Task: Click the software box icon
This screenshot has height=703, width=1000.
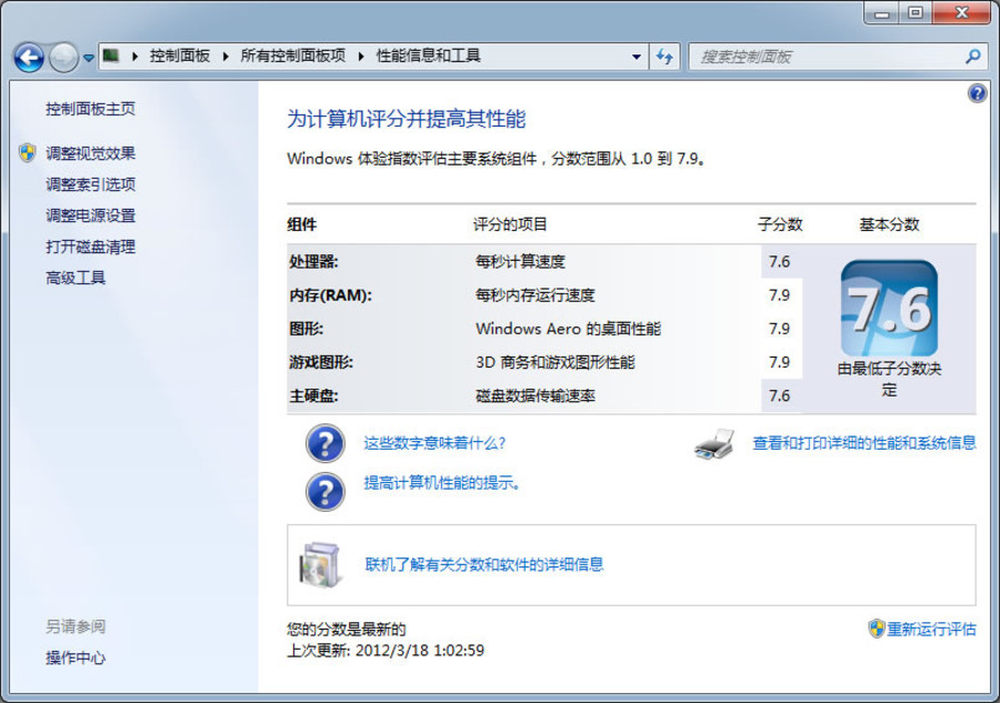Action: pos(320,565)
